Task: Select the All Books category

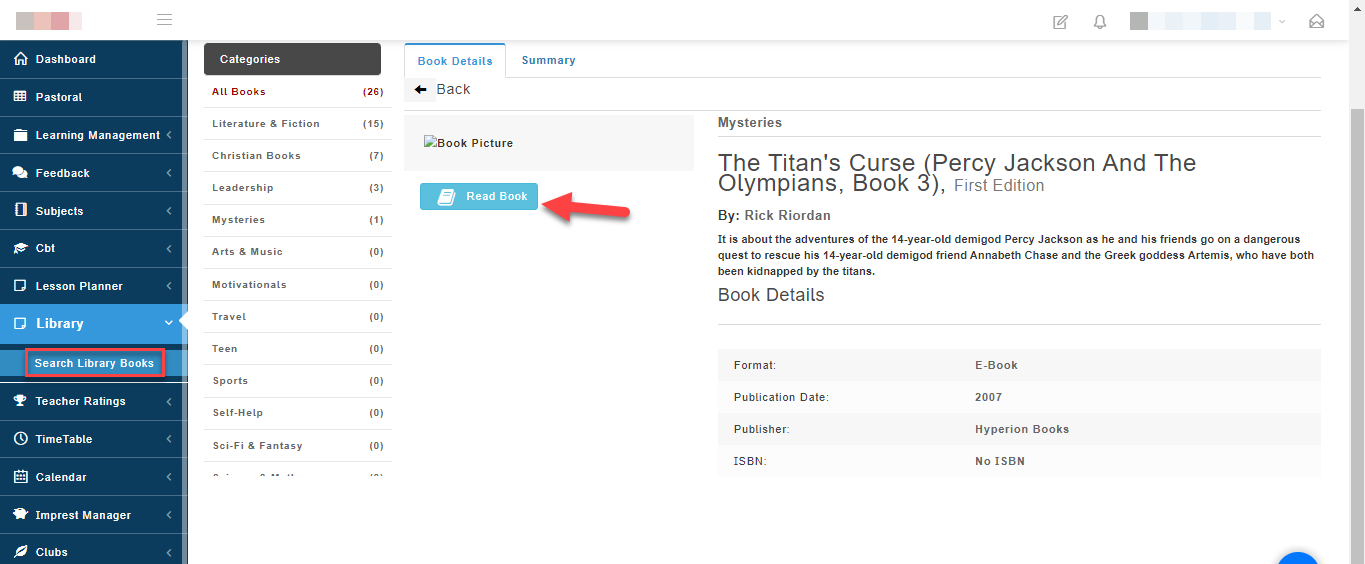Action: pyautogui.click(x=298, y=92)
